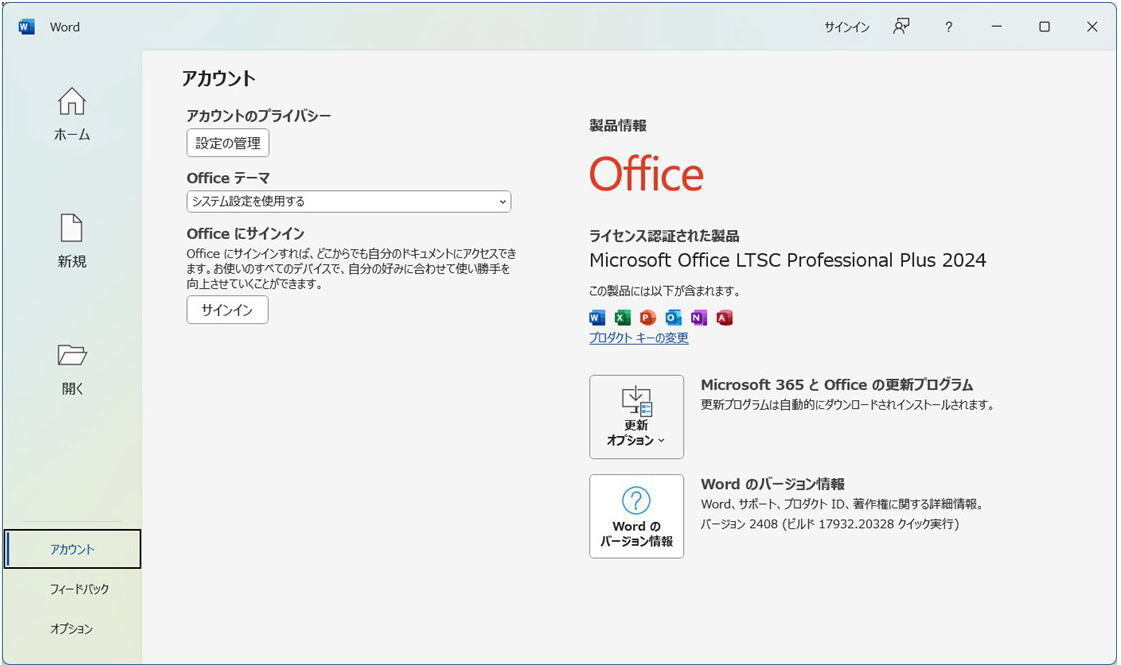Open the ホーム (Home) page
This screenshot has width=1121, height=665.
tap(71, 114)
